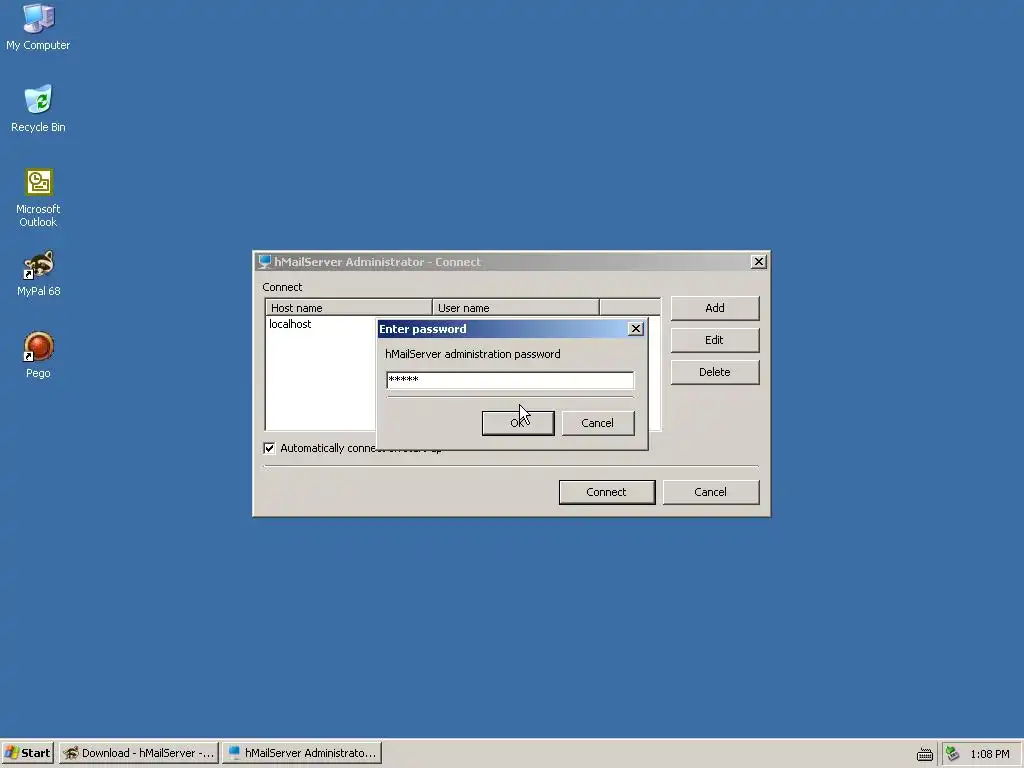Confirm the password with OK
Viewport: 1024px width, 768px height.
pos(518,423)
